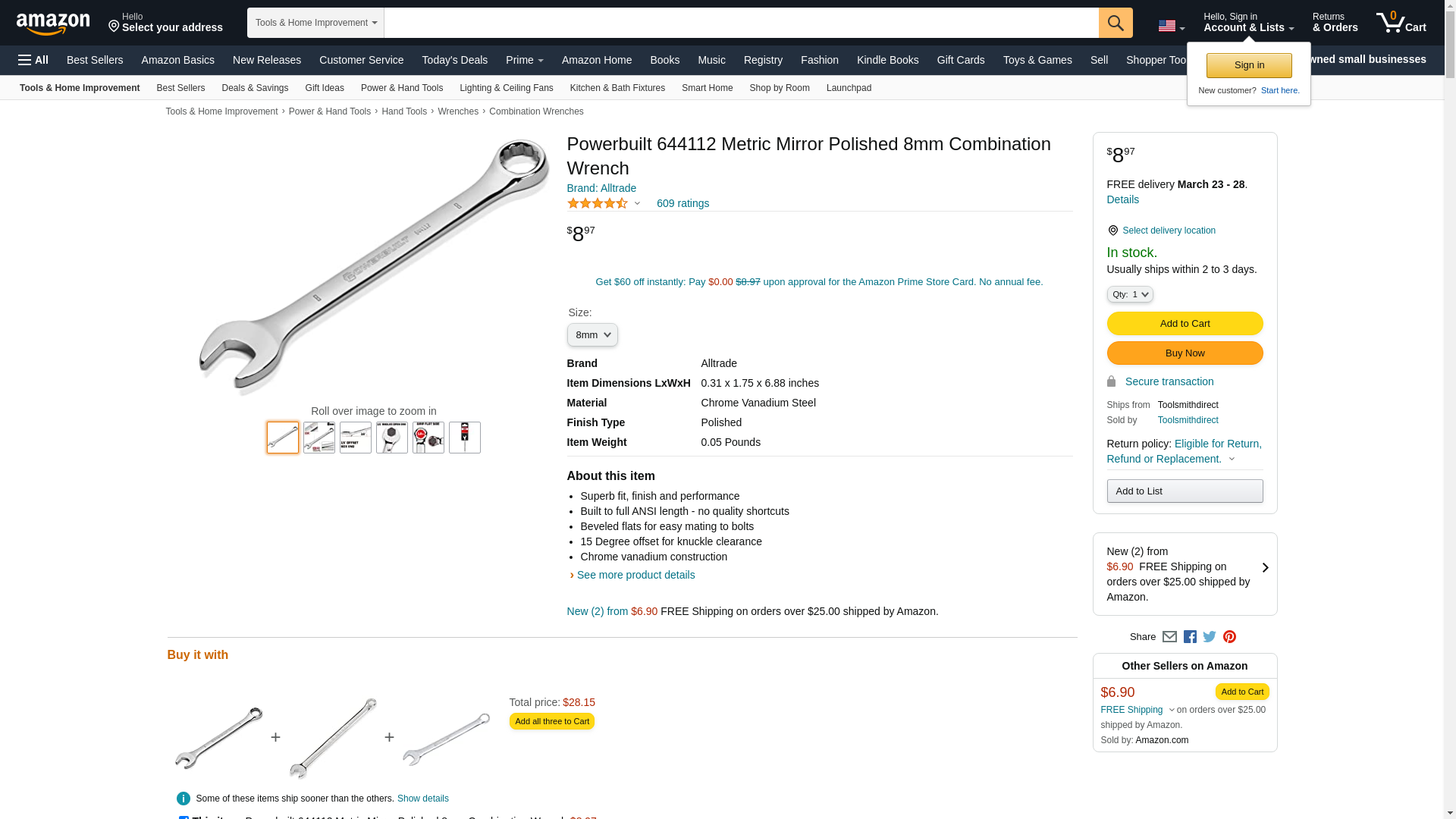The width and height of the screenshot is (1456, 819).
Task: Open the 609 ratings link
Action: pyautogui.click(x=682, y=203)
